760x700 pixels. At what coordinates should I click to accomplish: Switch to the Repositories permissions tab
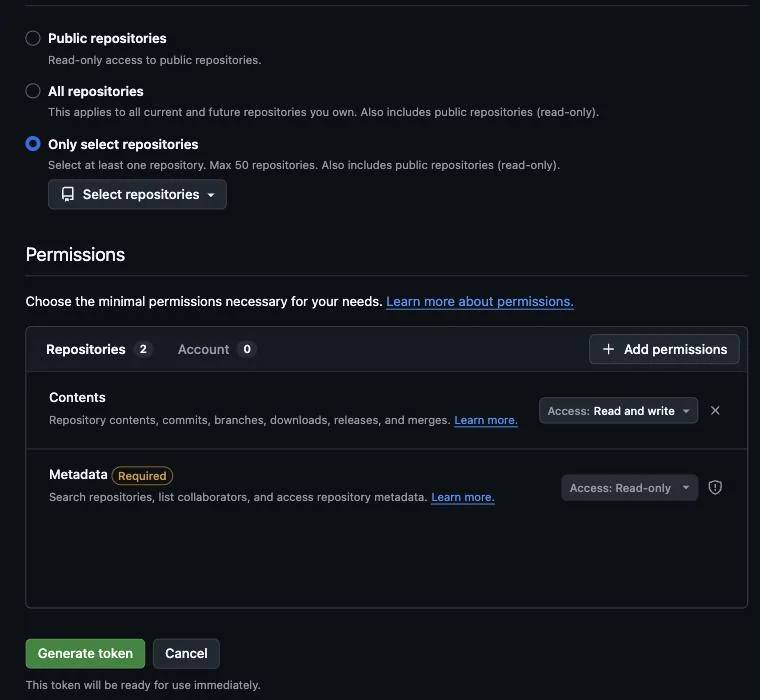click(98, 349)
